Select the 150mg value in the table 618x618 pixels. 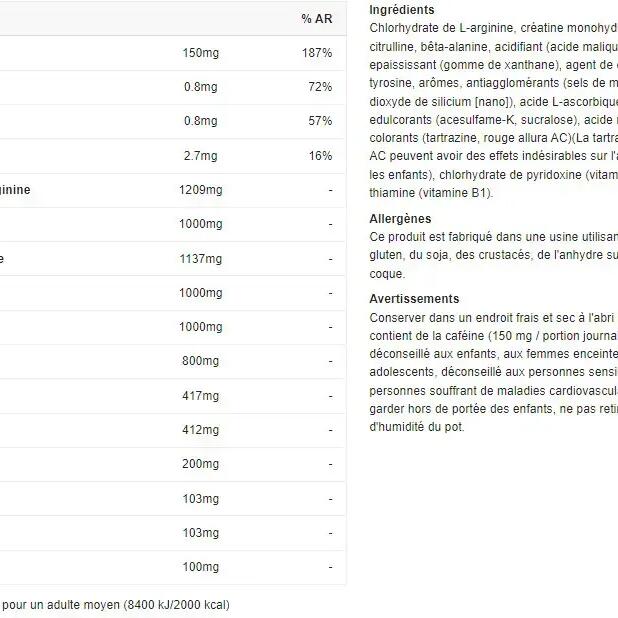click(x=200, y=52)
